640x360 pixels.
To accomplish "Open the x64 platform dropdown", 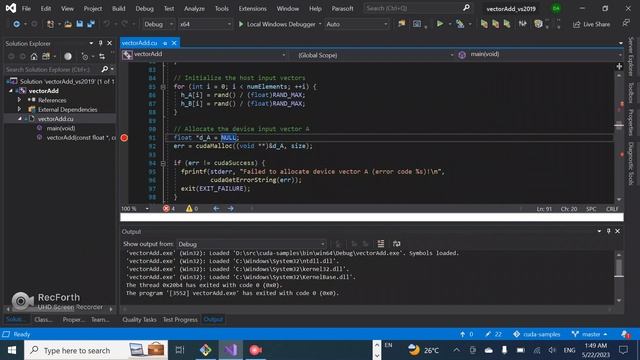I will click(x=205, y=24).
